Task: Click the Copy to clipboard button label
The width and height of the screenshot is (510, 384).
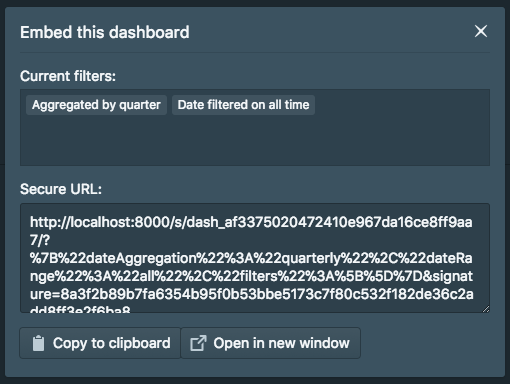Action: 111,343
